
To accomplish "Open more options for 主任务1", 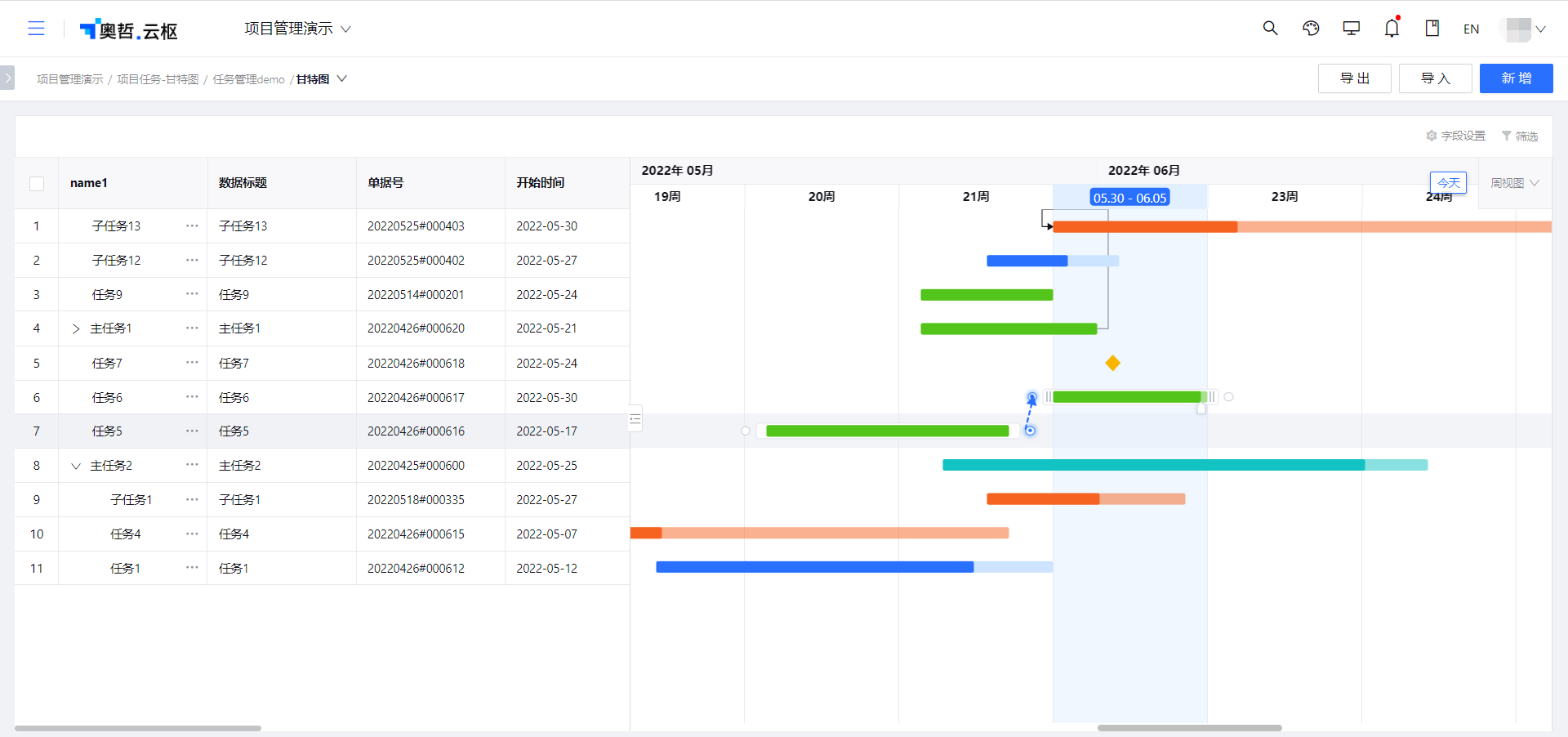I will tap(192, 328).
